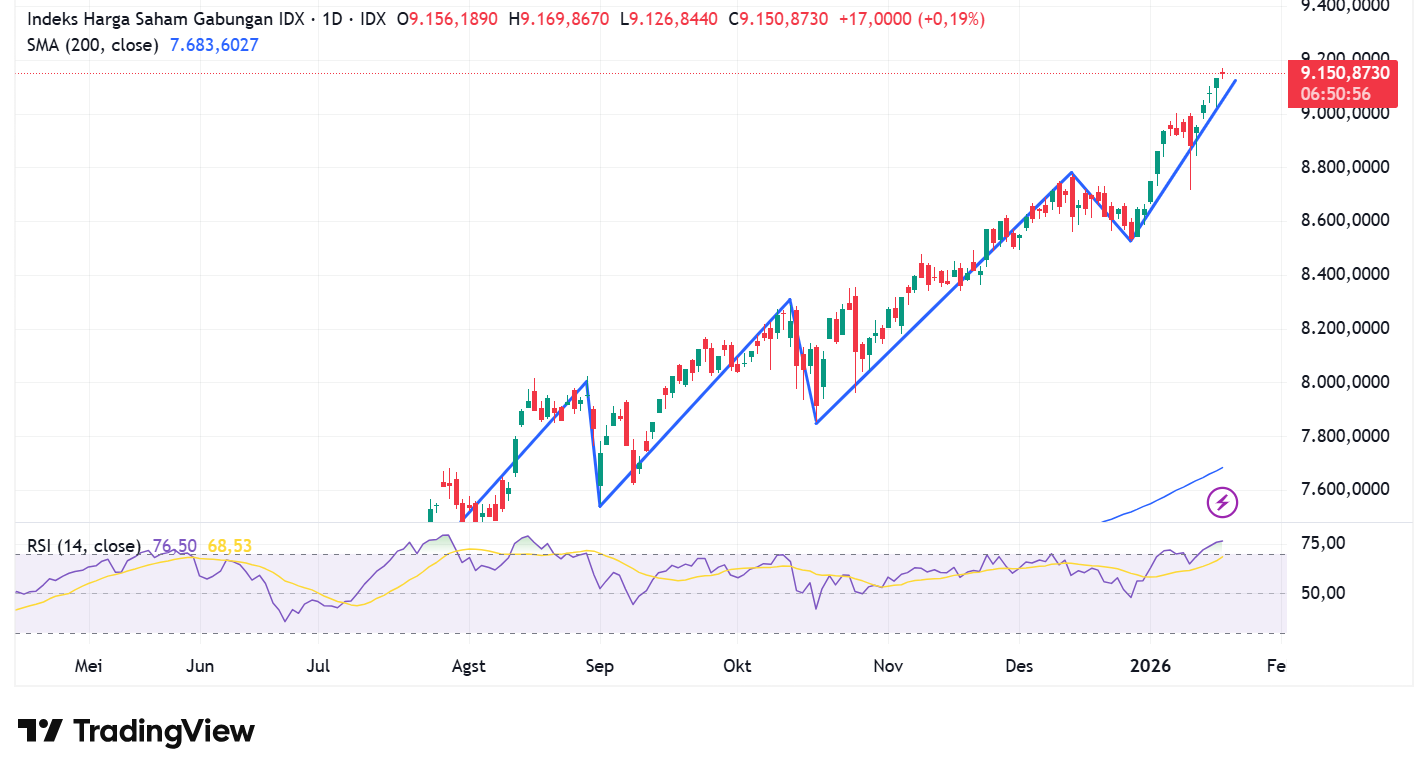Screen dimensions: 1428x776
Task: Click the 2026 label on the time axis
Action: tap(1150, 665)
